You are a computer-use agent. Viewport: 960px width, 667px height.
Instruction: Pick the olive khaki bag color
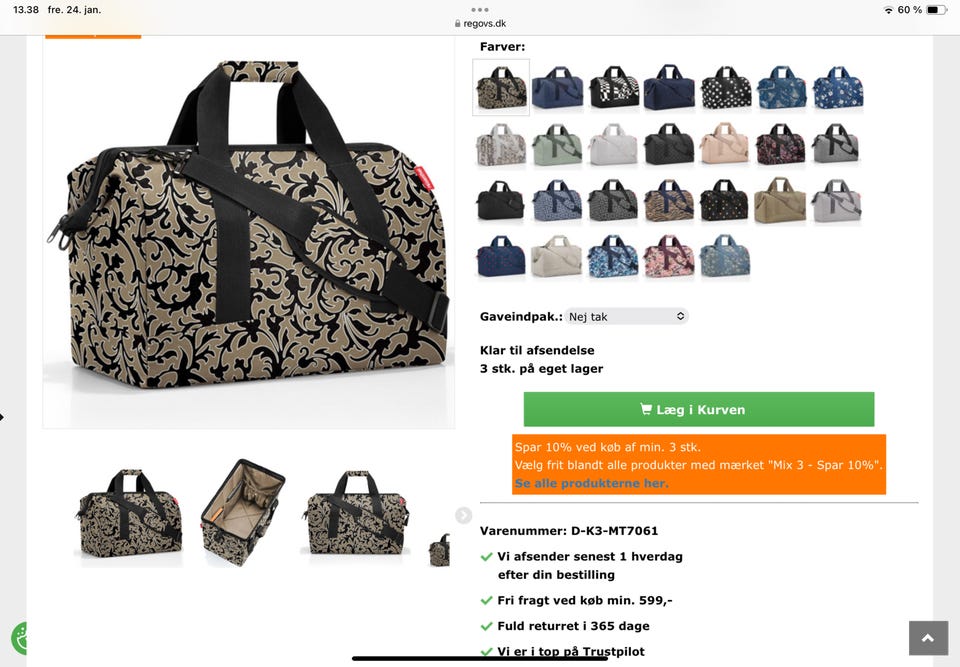click(780, 200)
